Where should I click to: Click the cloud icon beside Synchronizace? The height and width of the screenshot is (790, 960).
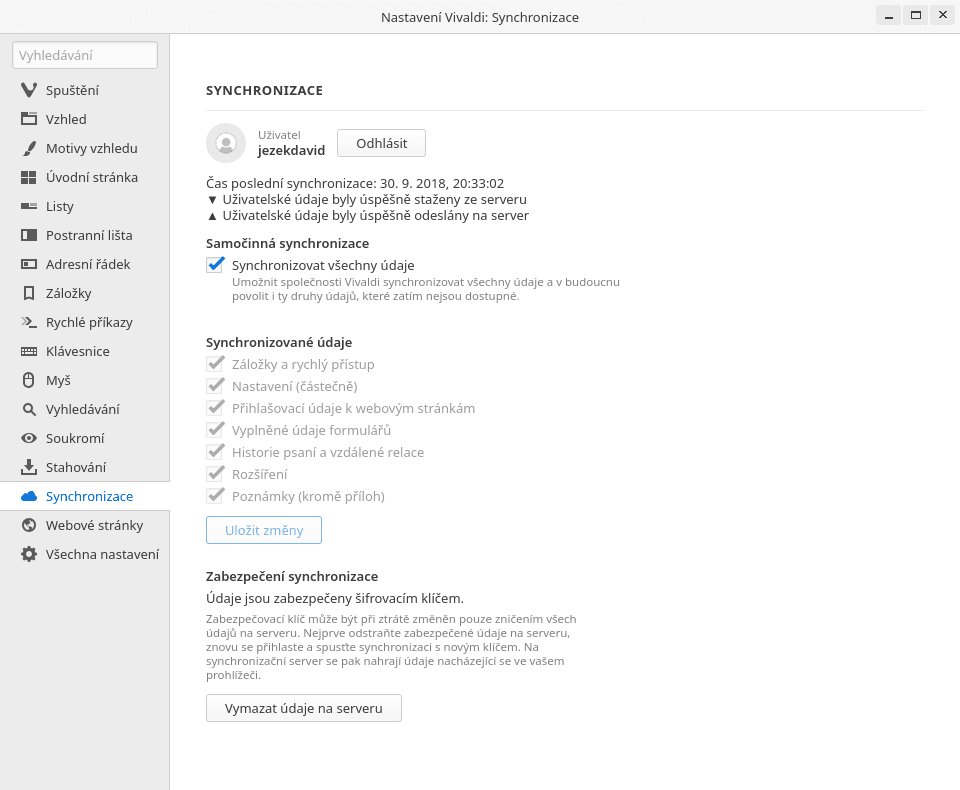(x=29, y=496)
